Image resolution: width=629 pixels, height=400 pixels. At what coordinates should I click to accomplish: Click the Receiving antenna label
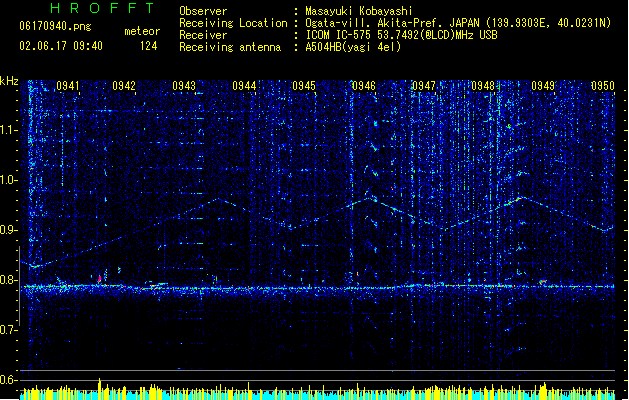point(230,47)
